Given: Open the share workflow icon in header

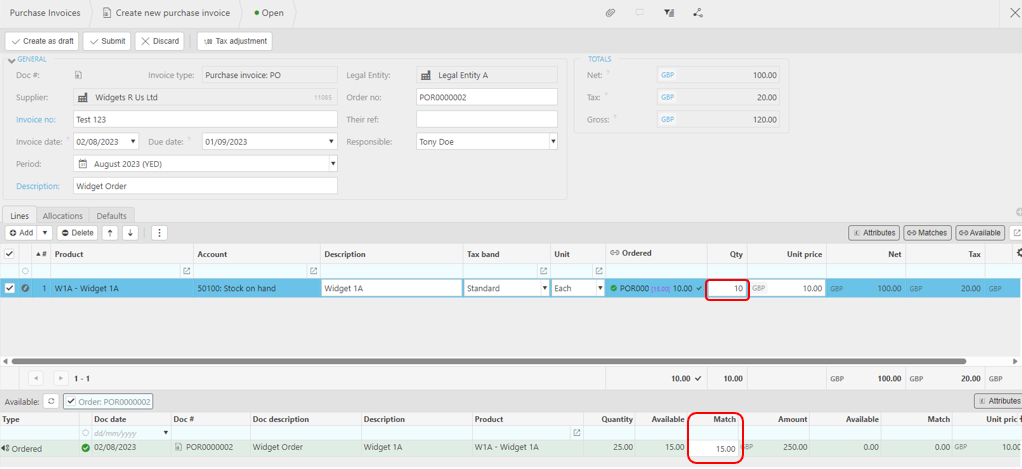Looking at the screenshot, I should [698, 12].
